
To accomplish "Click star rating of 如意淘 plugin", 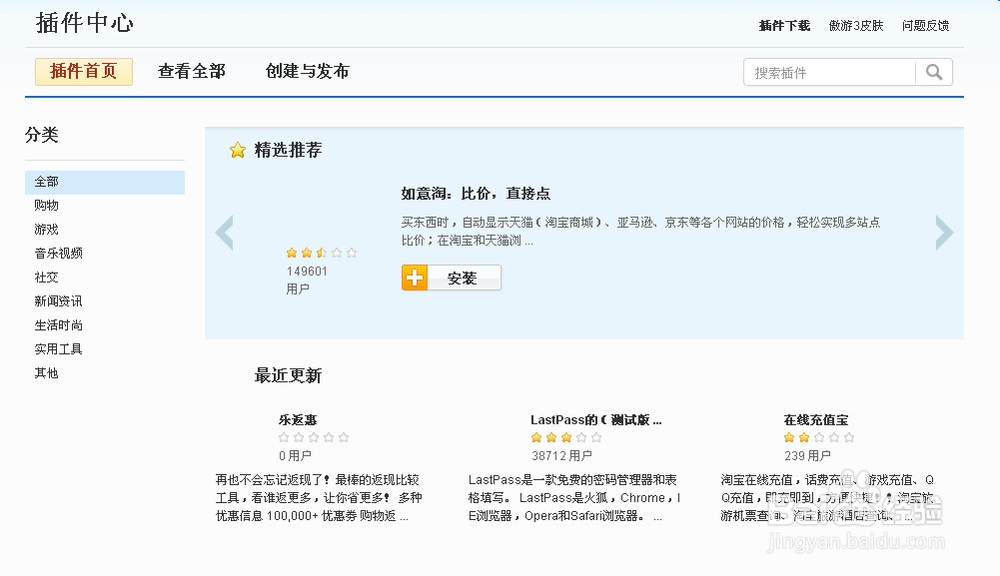I will click(x=321, y=253).
